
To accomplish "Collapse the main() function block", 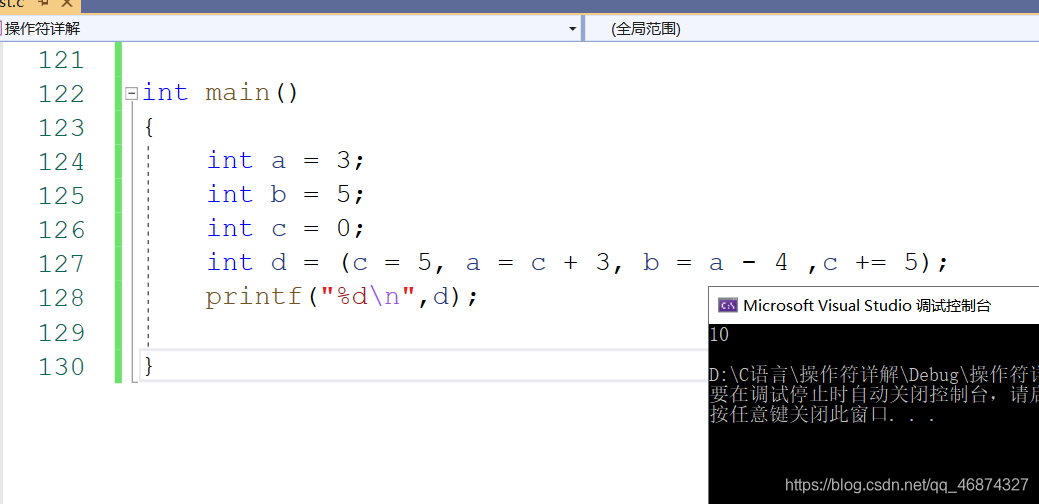I will (x=131, y=93).
